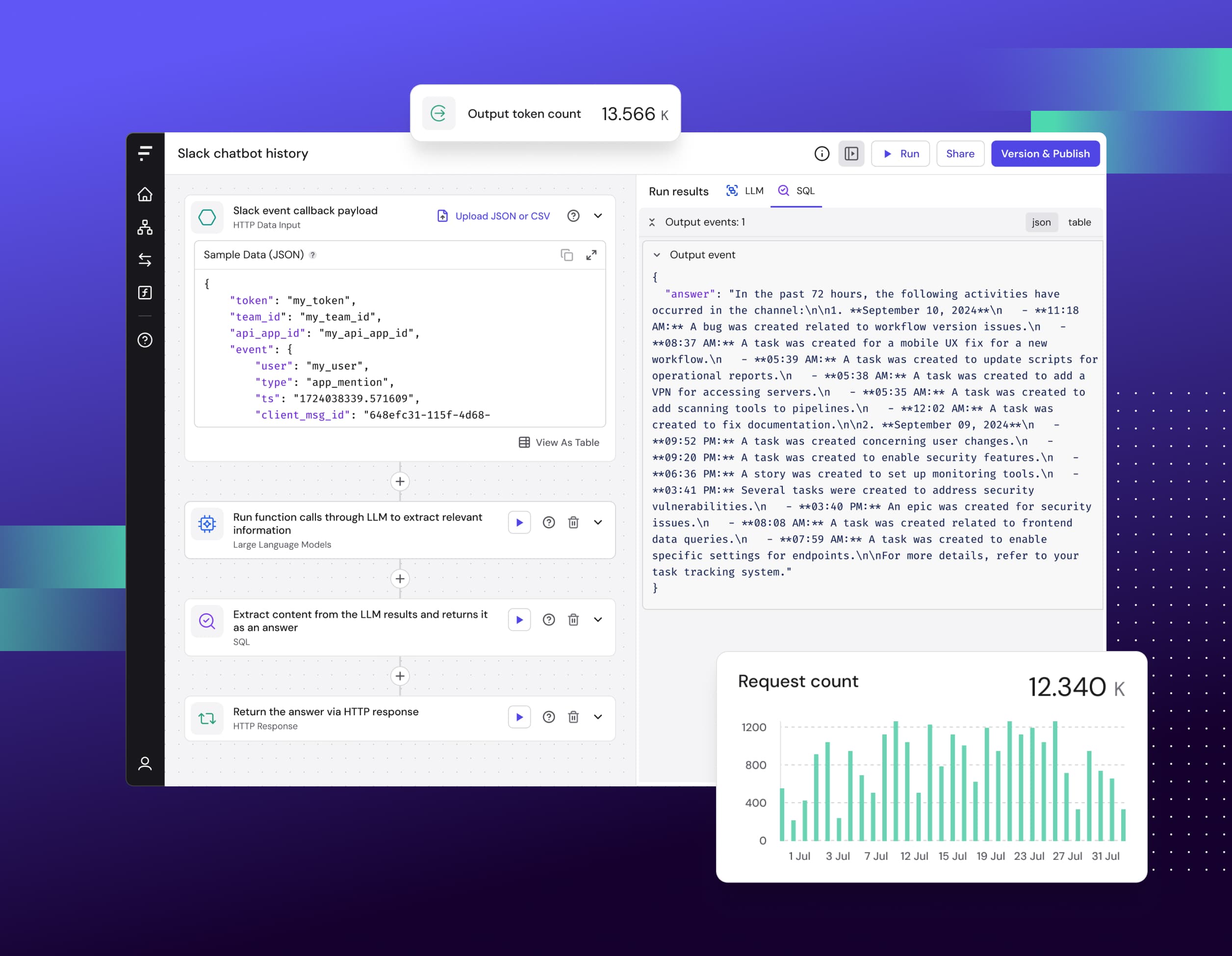Viewport: 1232px width, 956px height.
Task: Run the Extract content SQL step
Action: pyautogui.click(x=519, y=620)
